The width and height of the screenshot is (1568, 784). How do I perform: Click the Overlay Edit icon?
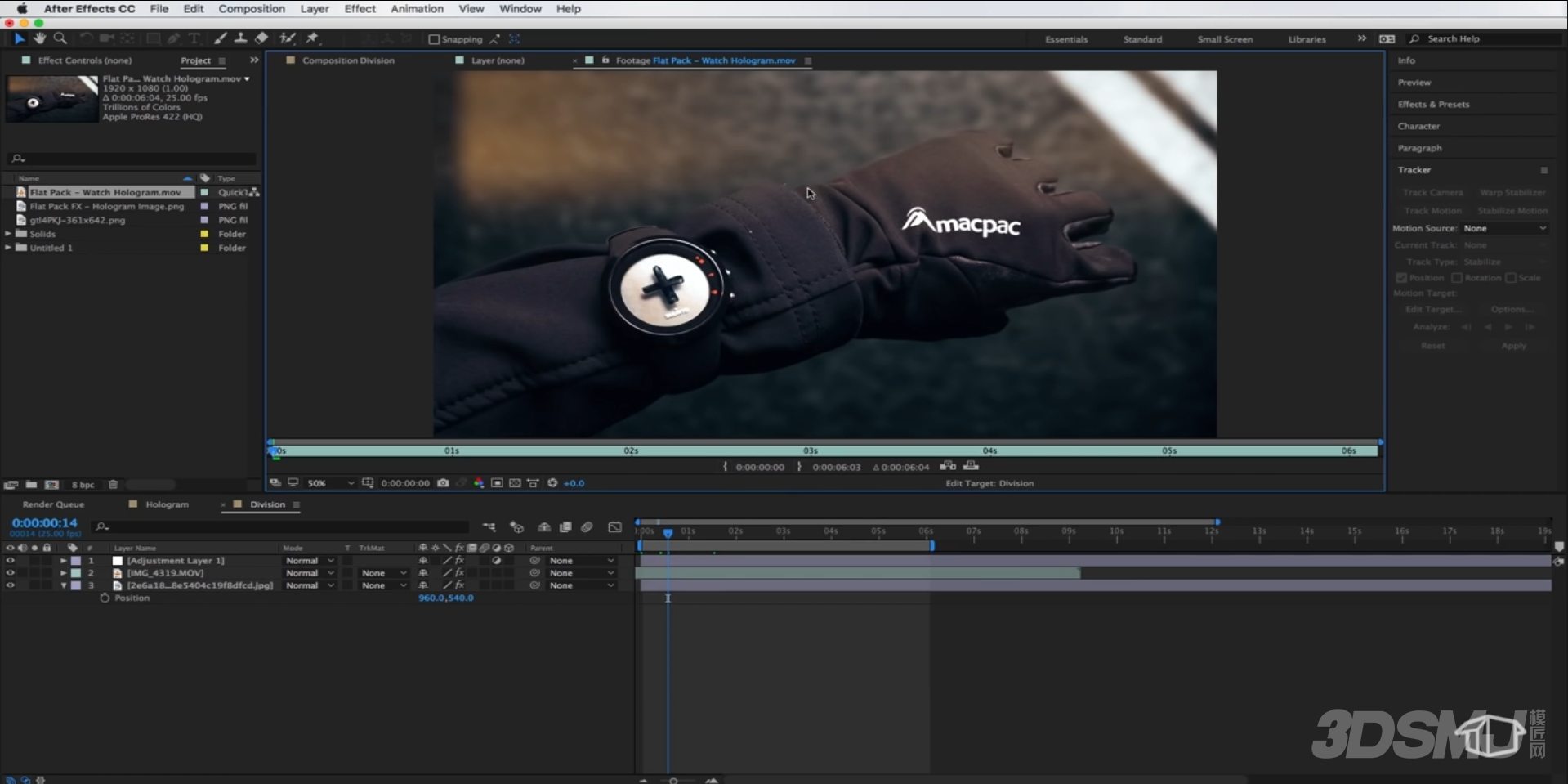[971, 466]
